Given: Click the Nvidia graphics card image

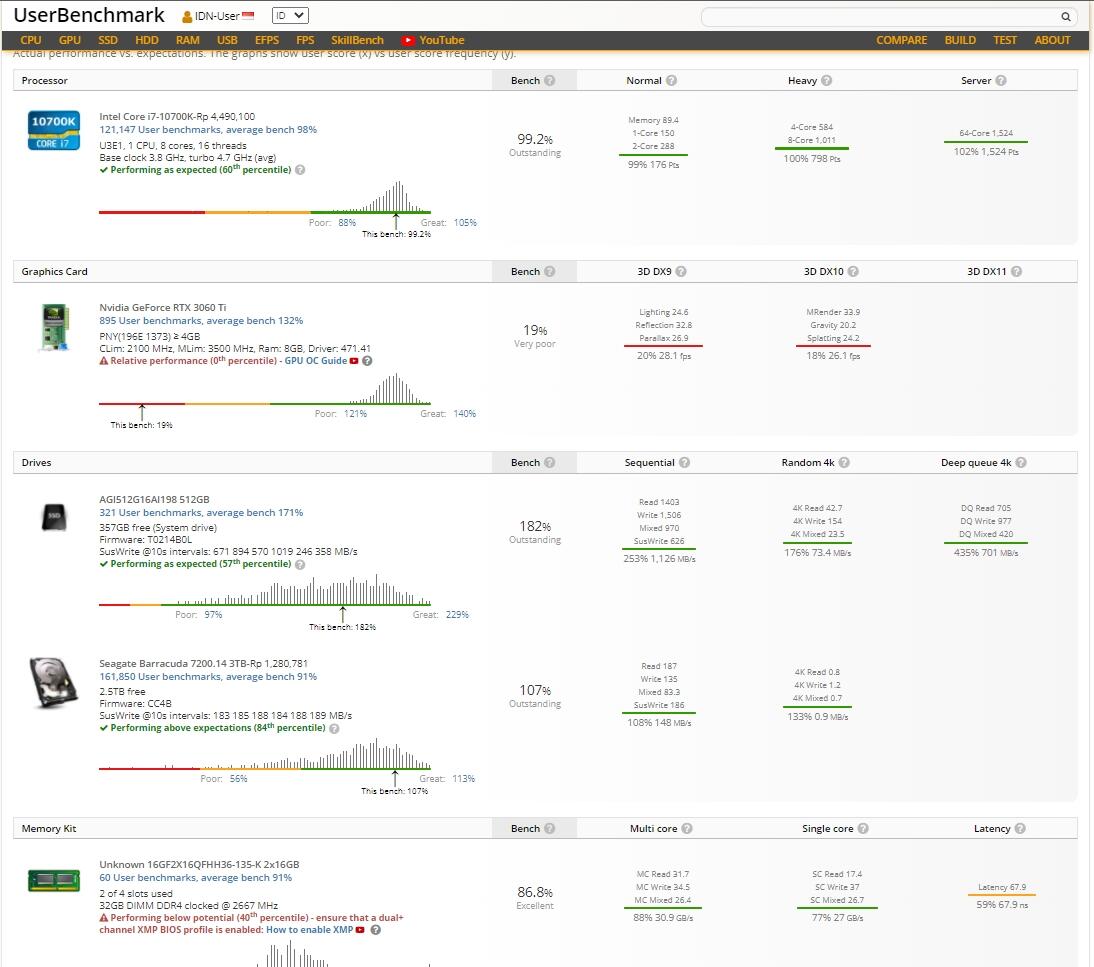Looking at the screenshot, I should point(53,328).
